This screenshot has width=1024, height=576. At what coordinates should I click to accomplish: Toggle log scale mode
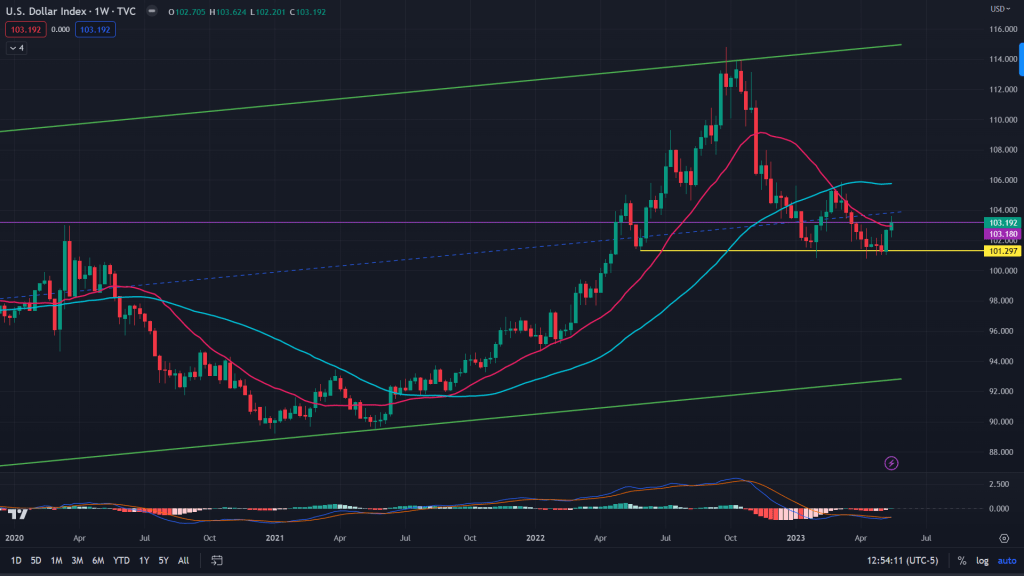tap(981, 561)
